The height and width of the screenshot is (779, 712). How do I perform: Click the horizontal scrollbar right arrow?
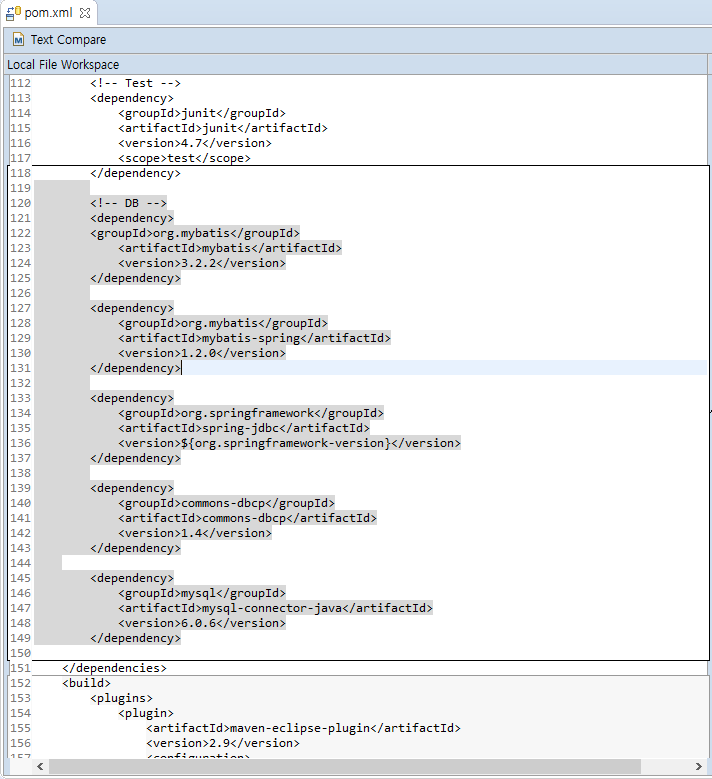pos(698,767)
